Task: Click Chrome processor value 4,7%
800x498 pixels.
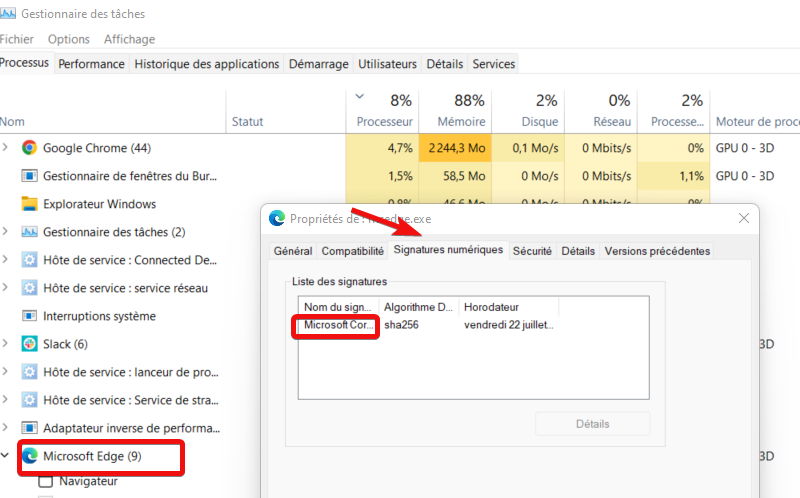Action: coord(382,148)
